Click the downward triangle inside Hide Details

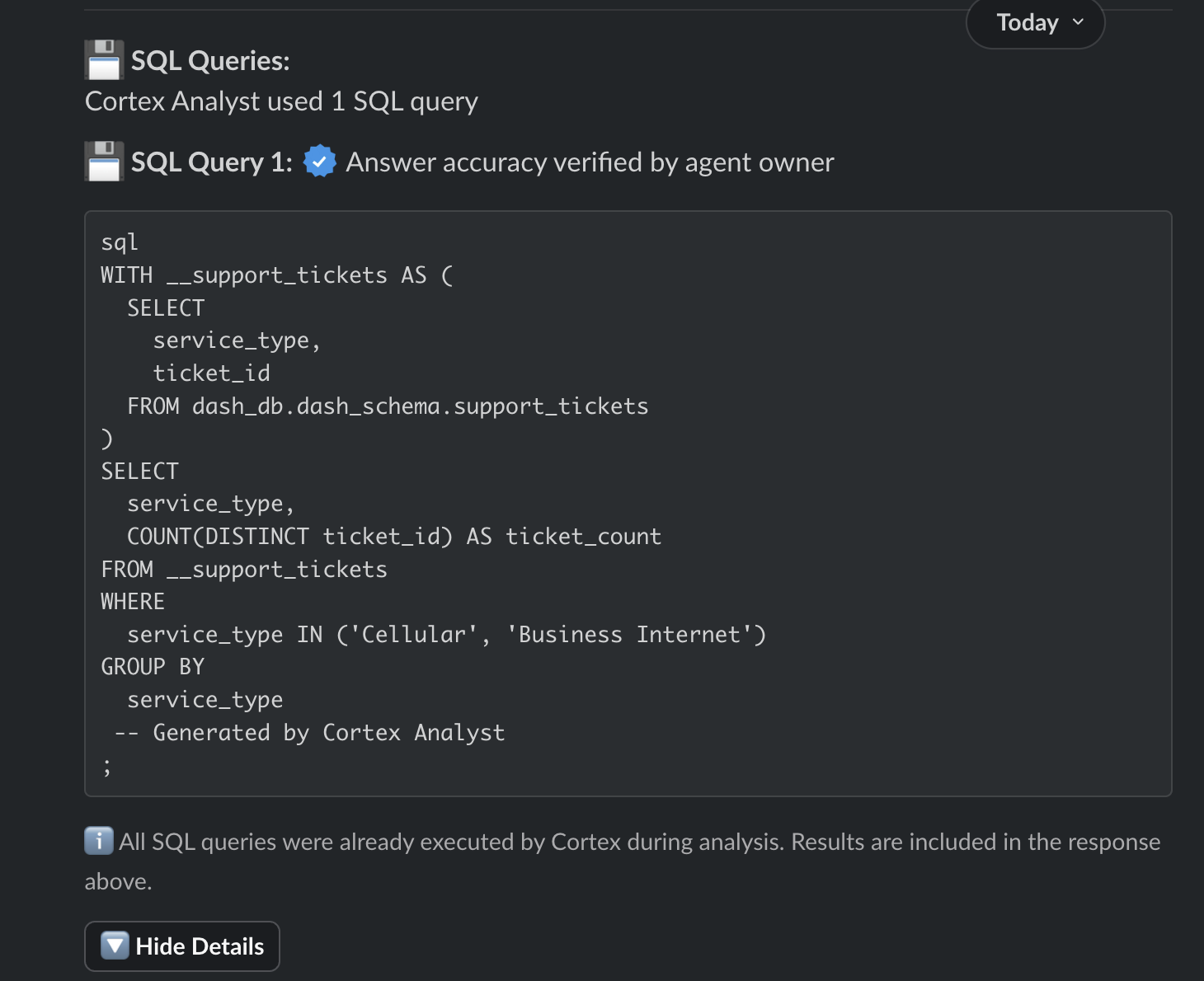point(113,946)
